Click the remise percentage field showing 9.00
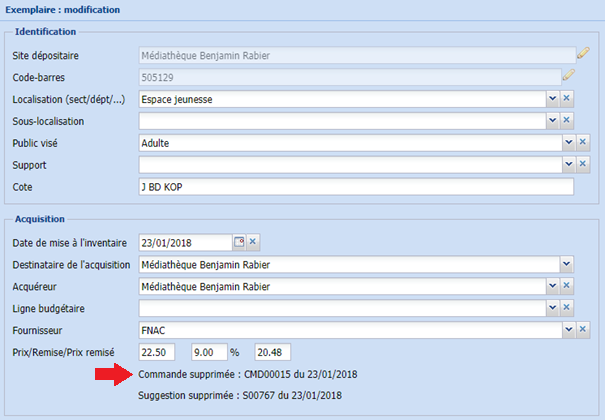 209,351
